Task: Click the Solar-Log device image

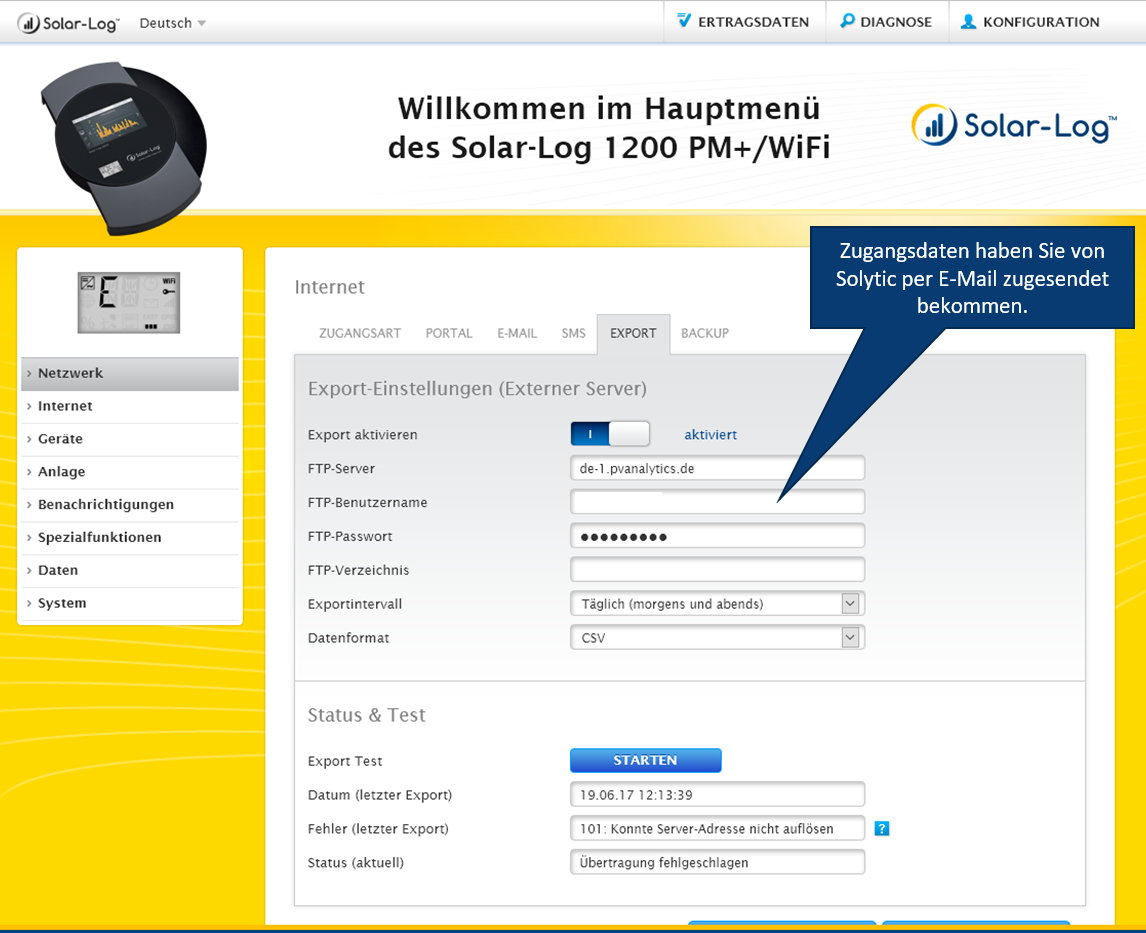Action: pyautogui.click(x=124, y=148)
